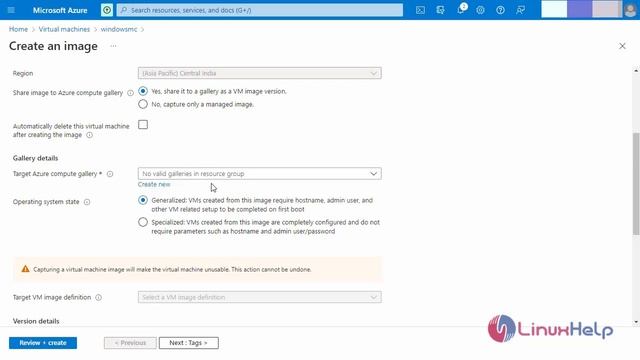
Task: Open the Help question mark icon
Action: (500, 10)
